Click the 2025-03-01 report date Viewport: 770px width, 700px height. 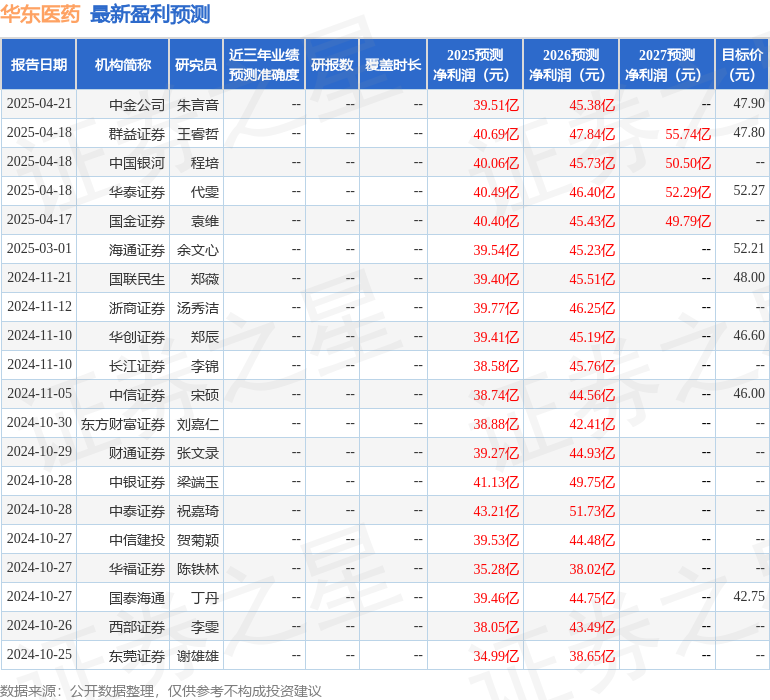(39, 248)
